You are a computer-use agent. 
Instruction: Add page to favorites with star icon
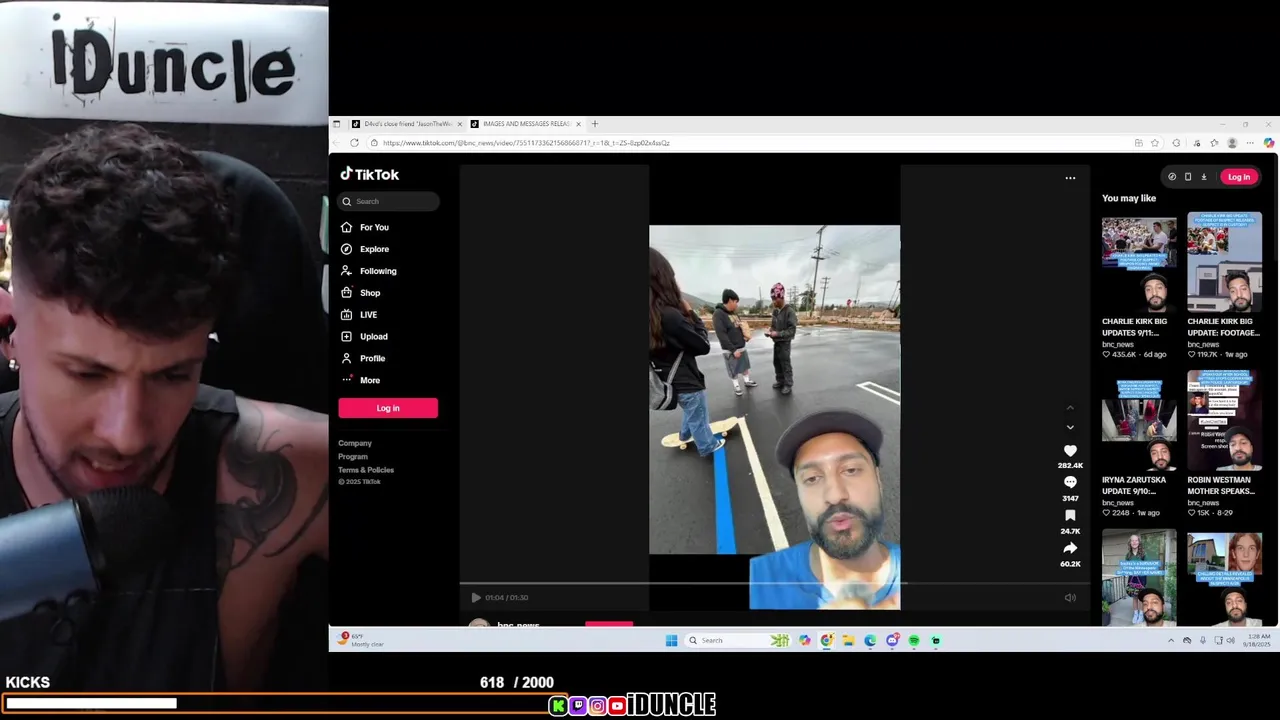click(1155, 143)
